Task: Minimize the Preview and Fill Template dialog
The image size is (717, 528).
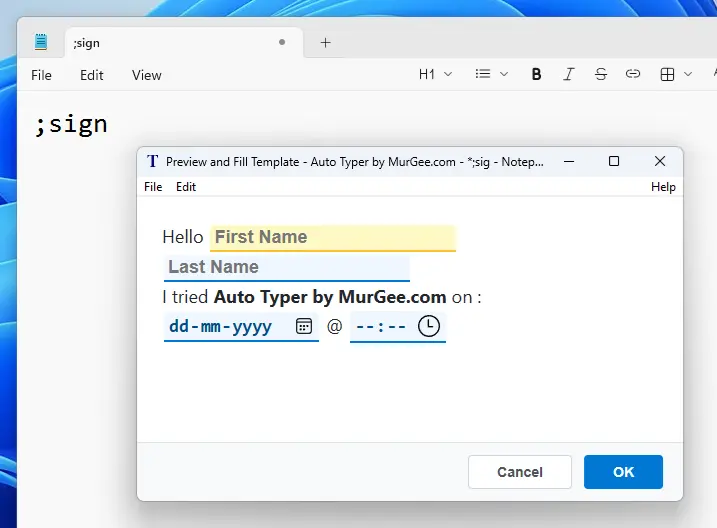Action: pyautogui.click(x=569, y=161)
